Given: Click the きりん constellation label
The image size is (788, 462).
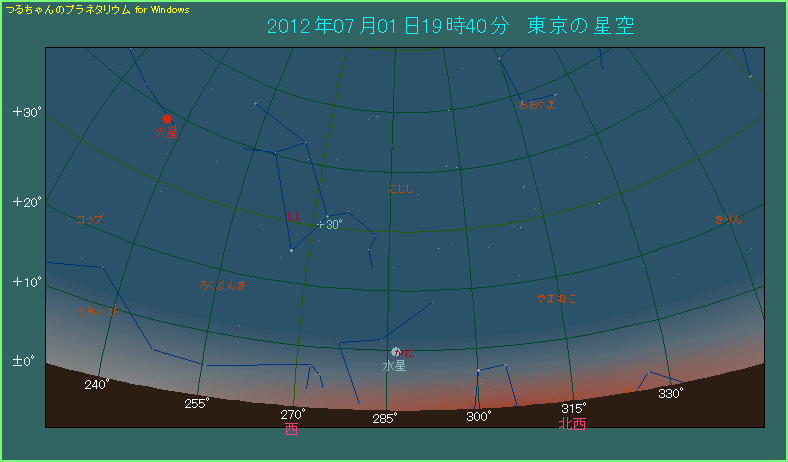Looking at the screenshot, I should point(729,219).
